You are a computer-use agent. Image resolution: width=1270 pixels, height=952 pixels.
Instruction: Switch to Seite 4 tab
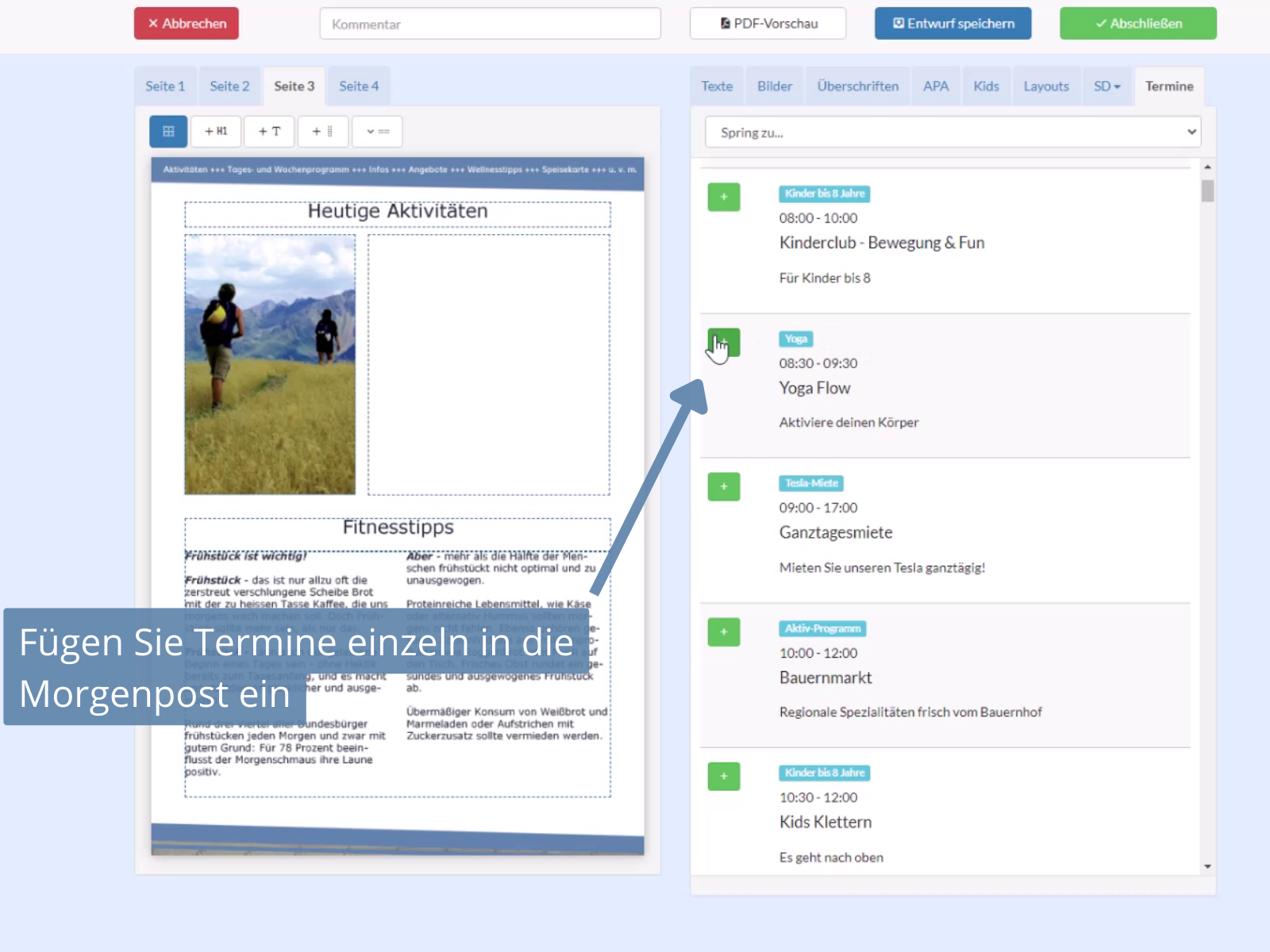point(359,86)
